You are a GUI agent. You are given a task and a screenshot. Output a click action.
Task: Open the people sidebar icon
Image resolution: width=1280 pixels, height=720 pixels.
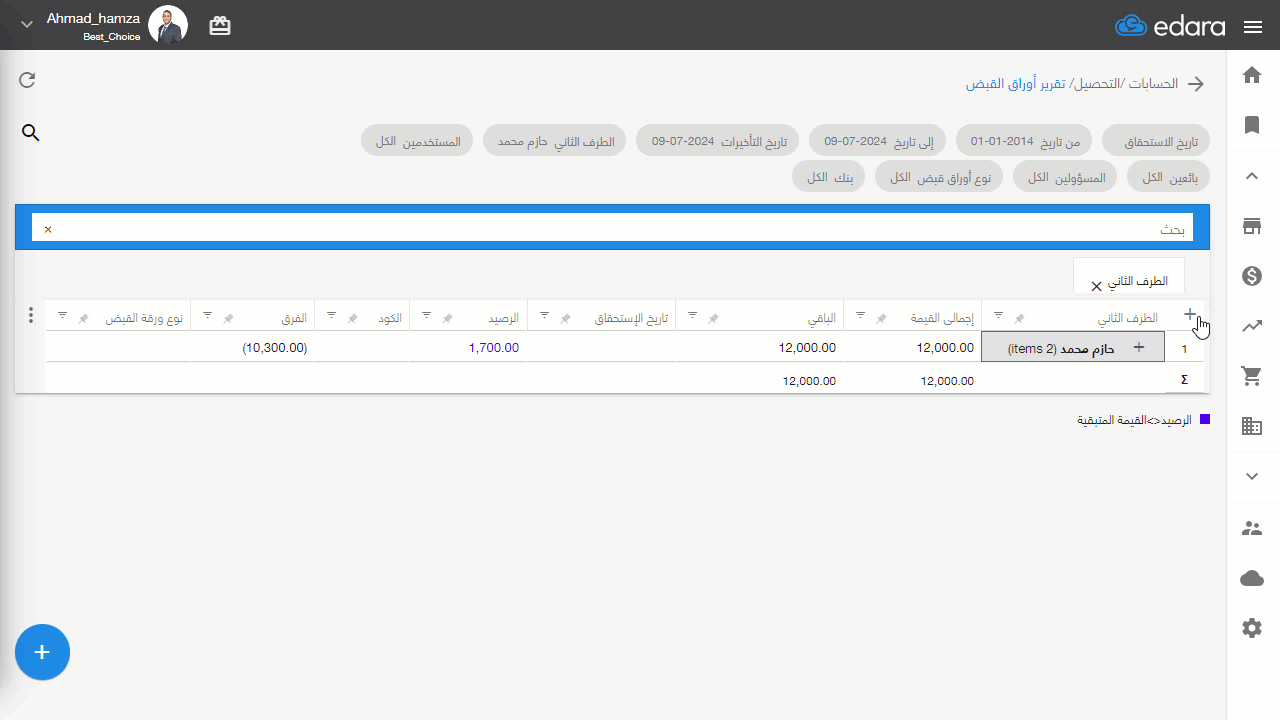pyautogui.click(x=1252, y=528)
